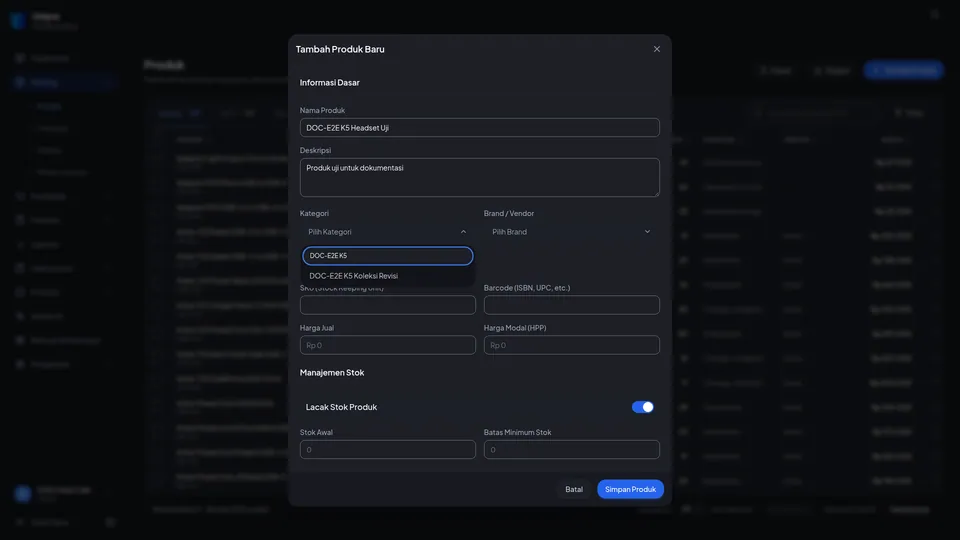Click the chevron in the Kategori dropdown
Image resolution: width=960 pixels, height=540 pixels.
tap(463, 232)
